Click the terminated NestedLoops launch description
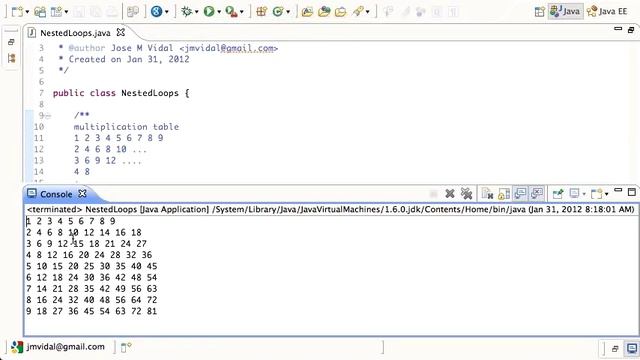Viewport: 640px width, 360px height. tap(330, 209)
